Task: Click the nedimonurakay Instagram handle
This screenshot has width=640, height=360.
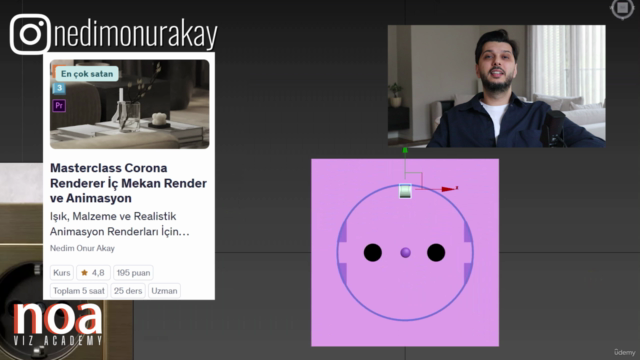Action: pyautogui.click(x=136, y=35)
